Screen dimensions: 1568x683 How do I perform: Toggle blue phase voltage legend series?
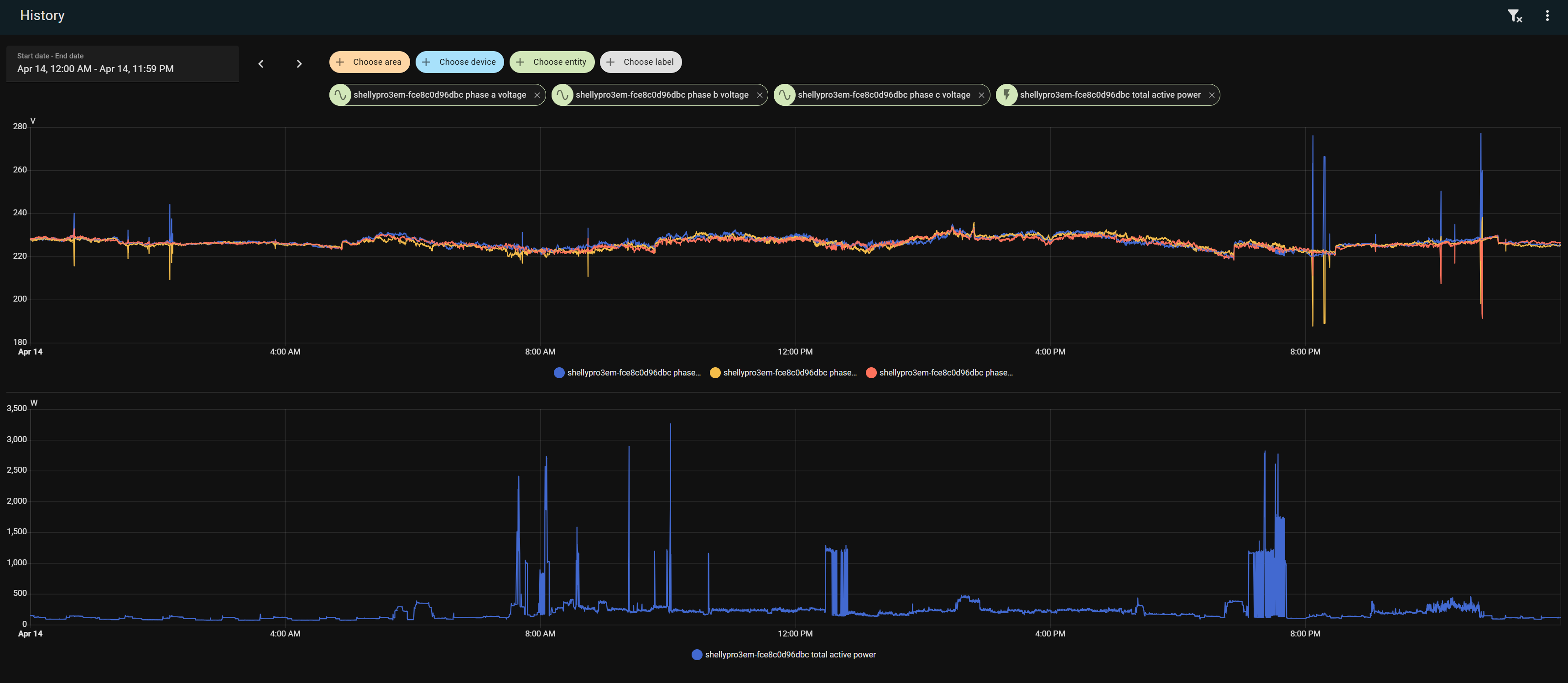tap(628, 373)
